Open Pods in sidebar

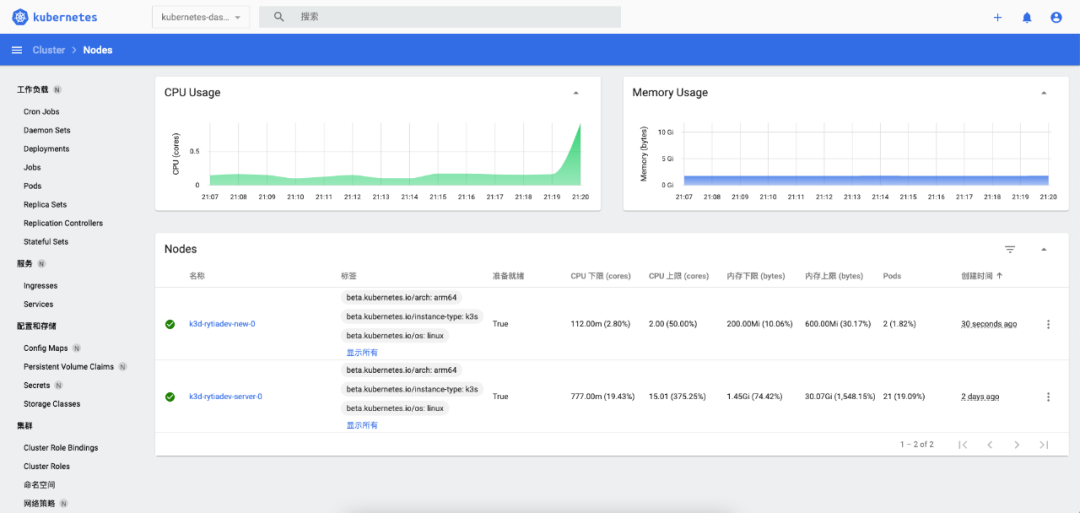point(32,186)
